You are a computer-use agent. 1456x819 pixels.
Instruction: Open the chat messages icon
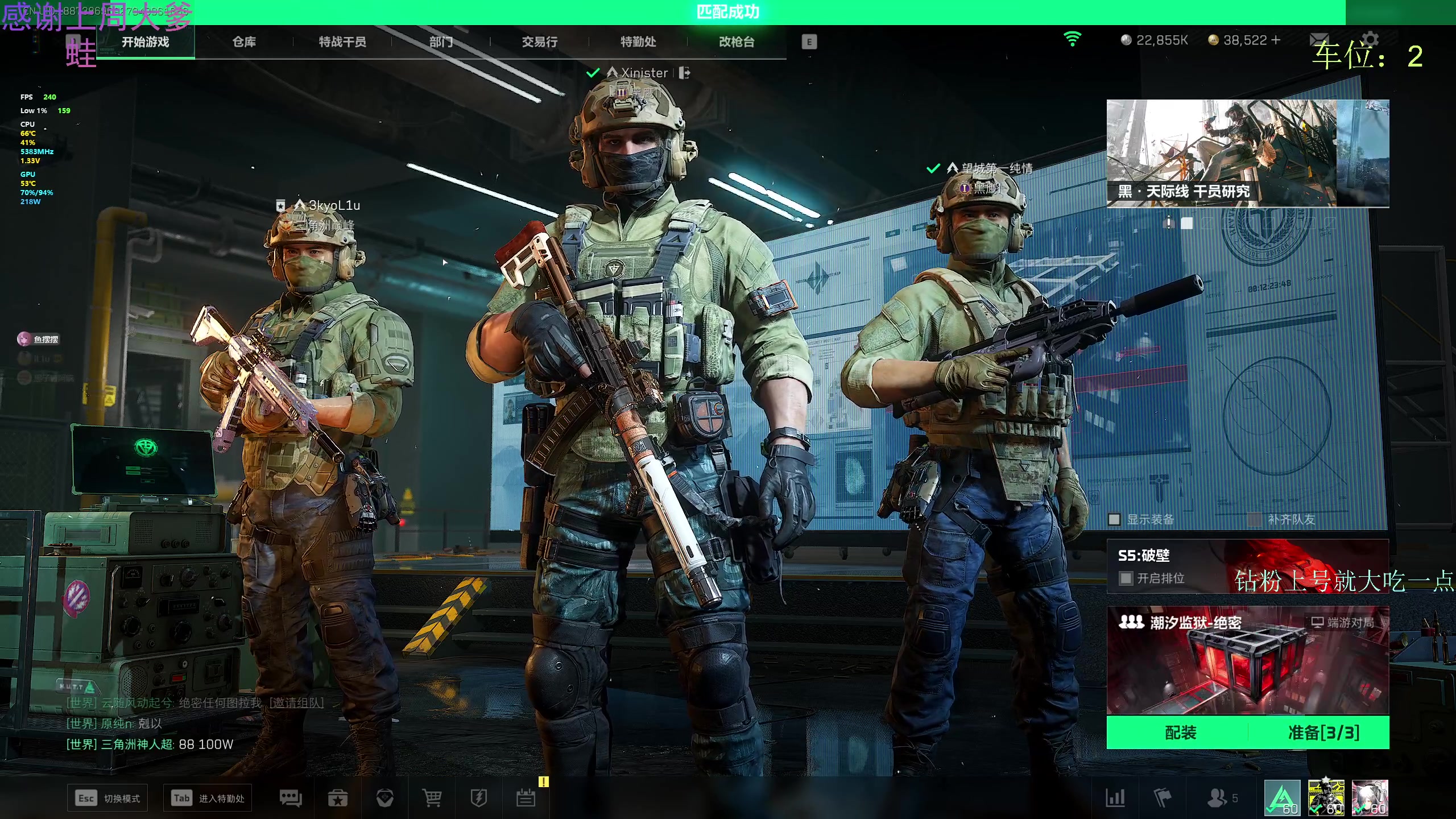tap(291, 798)
